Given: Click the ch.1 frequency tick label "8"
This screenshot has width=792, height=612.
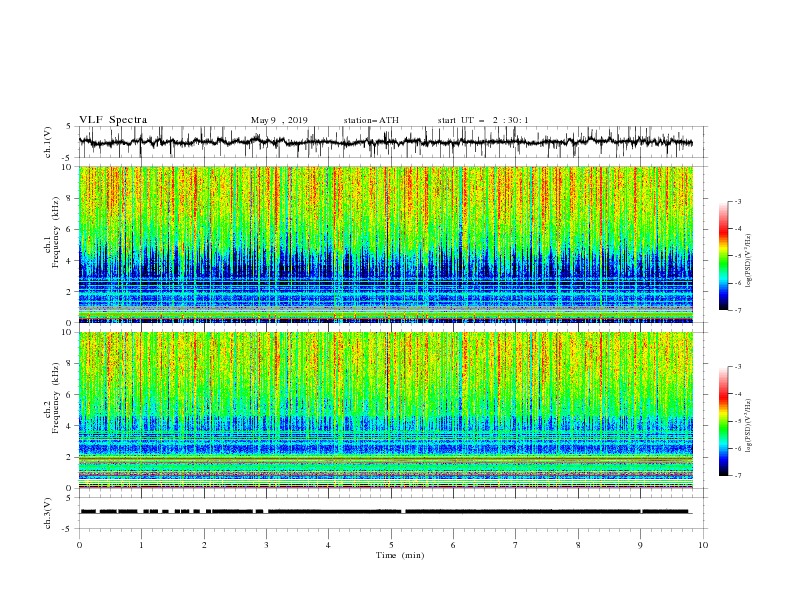Looking at the screenshot, I should [x=70, y=198].
